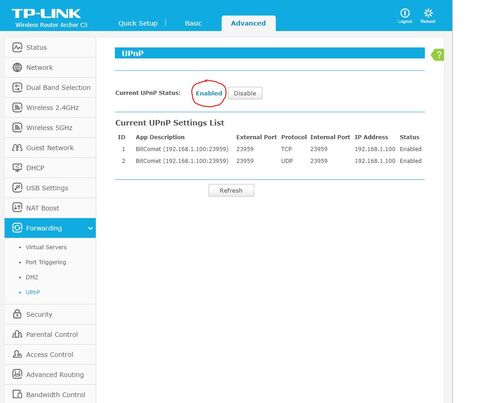The height and width of the screenshot is (403, 480).
Task: Open Advanced Routing menu item
Action: [50, 374]
